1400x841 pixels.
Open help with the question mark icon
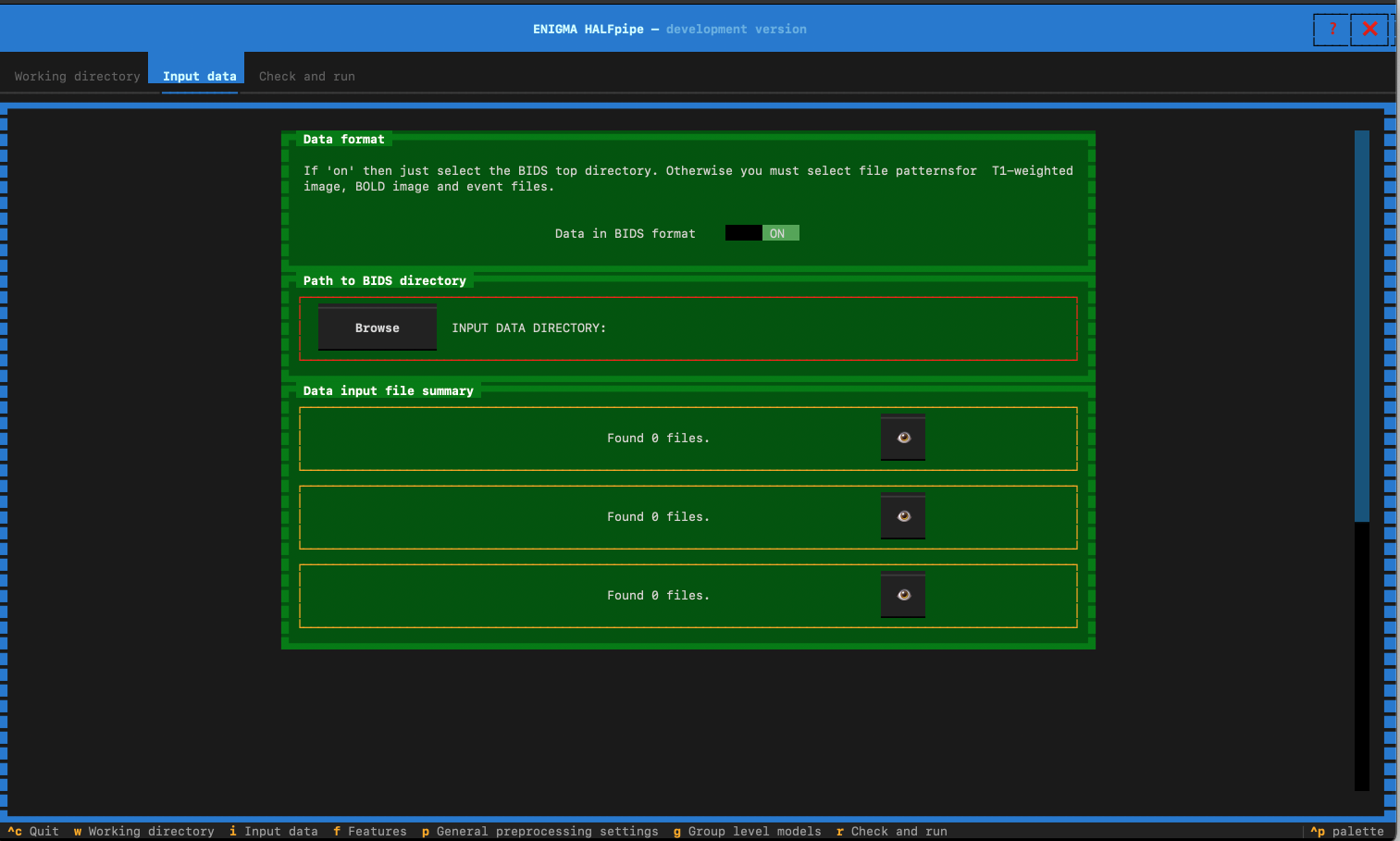[x=1332, y=30]
